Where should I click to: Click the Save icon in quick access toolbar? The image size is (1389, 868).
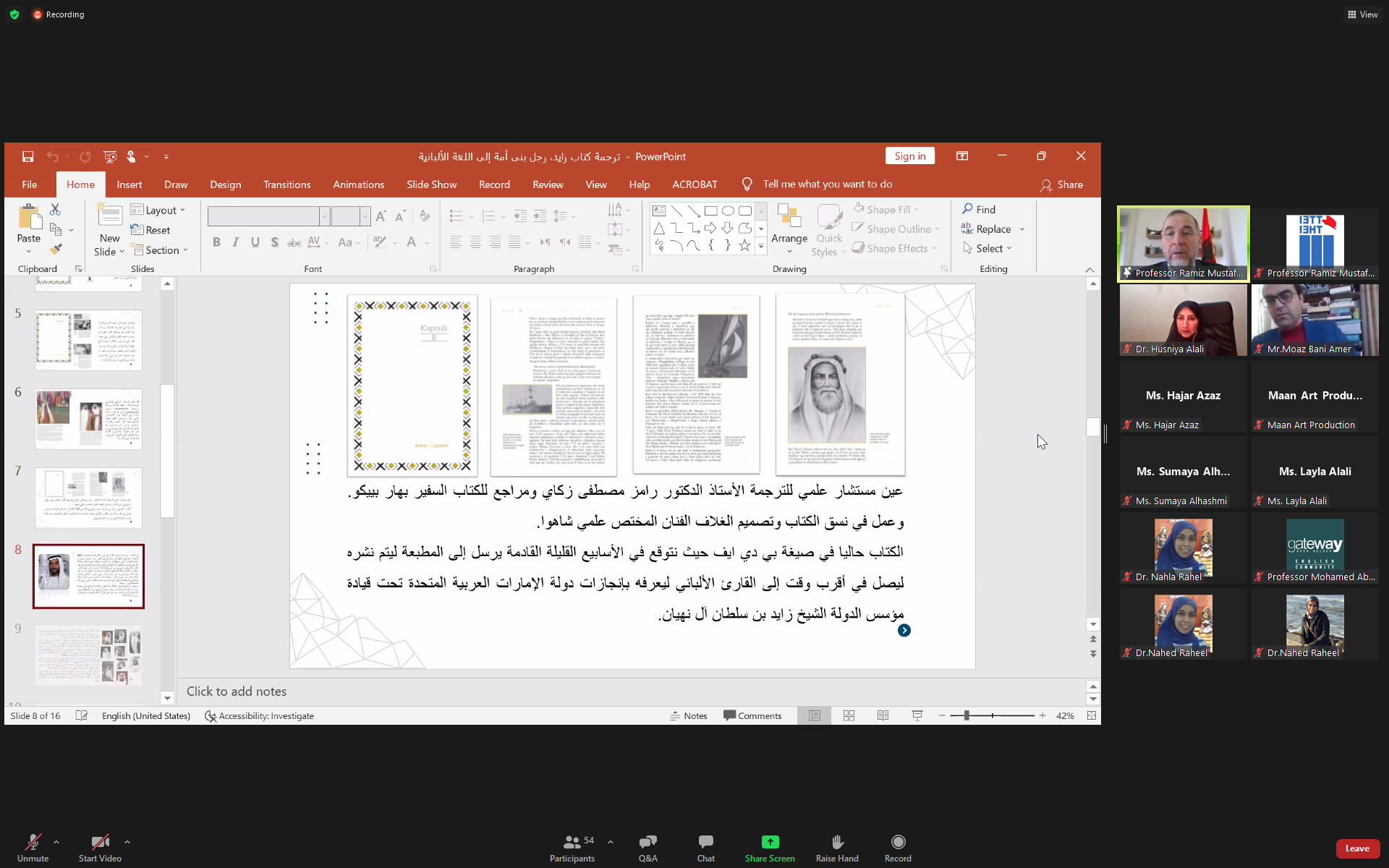(27, 156)
